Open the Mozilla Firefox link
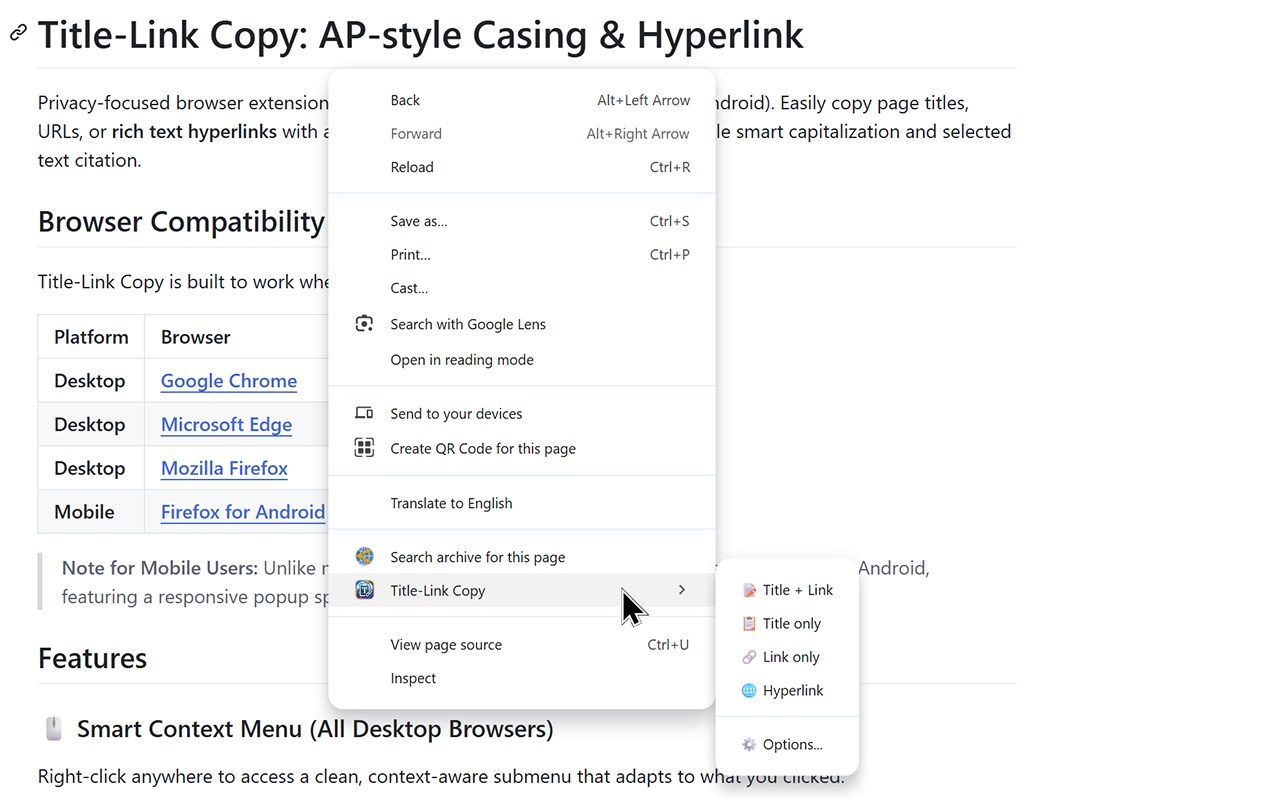 pyautogui.click(x=224, y=468)
